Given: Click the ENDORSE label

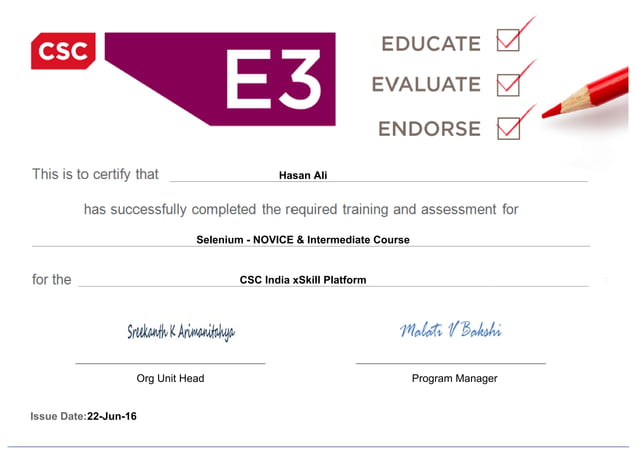Looking at the screenshot, I should (429, 129).
